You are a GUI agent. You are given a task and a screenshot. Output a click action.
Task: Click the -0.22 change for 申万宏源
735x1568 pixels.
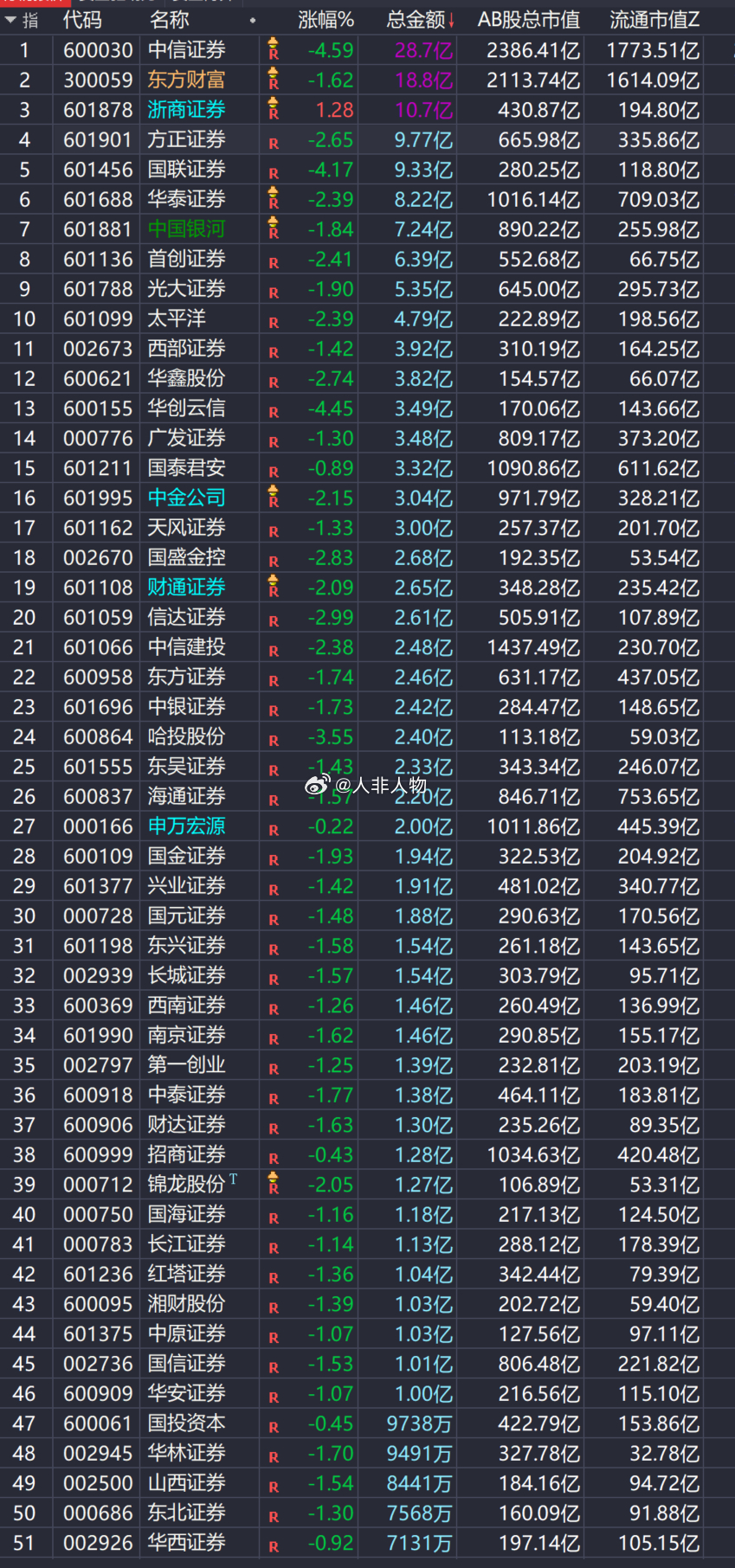coord(331,826)
